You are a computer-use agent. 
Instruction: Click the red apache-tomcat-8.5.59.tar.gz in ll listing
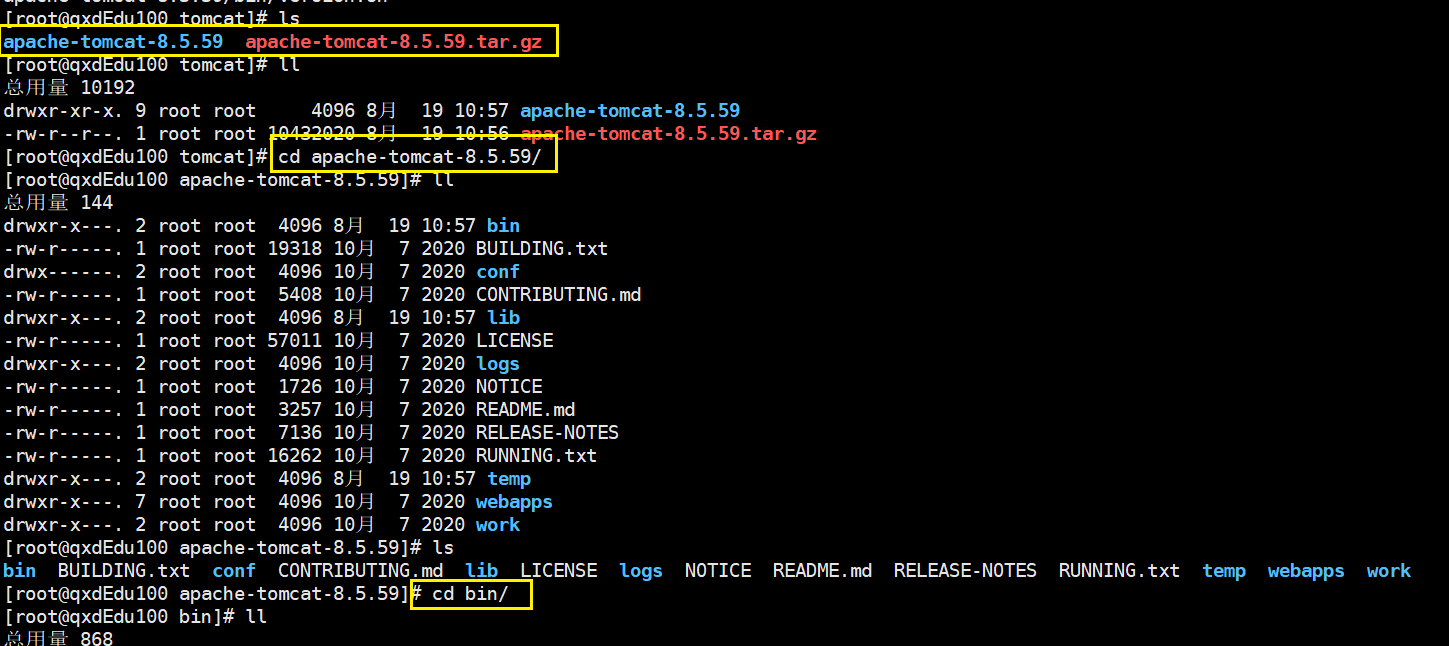tap(669, 134)
